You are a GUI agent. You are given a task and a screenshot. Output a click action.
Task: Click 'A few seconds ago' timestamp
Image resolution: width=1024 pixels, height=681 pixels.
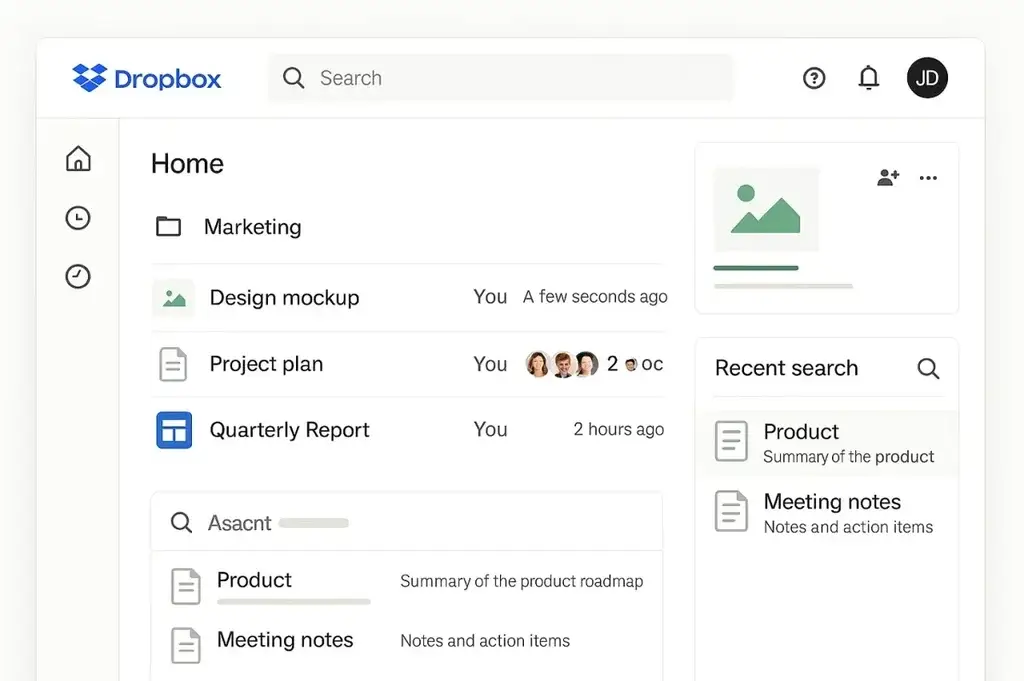(595, 297)
